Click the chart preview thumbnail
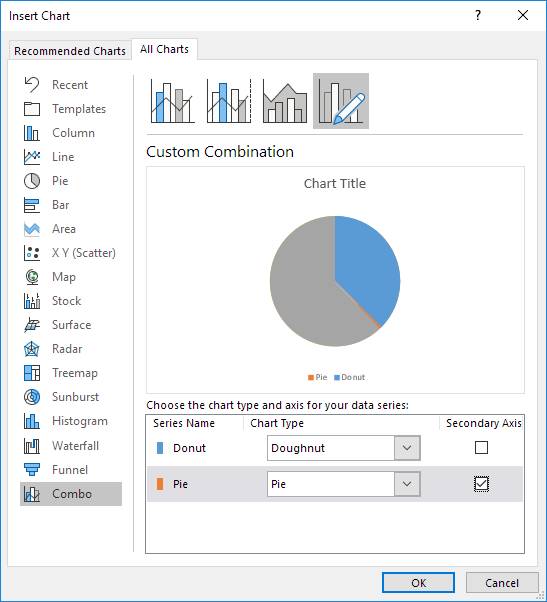Image resolution: width=547 pixels, height=602 pixels. (x=335, y=280)
